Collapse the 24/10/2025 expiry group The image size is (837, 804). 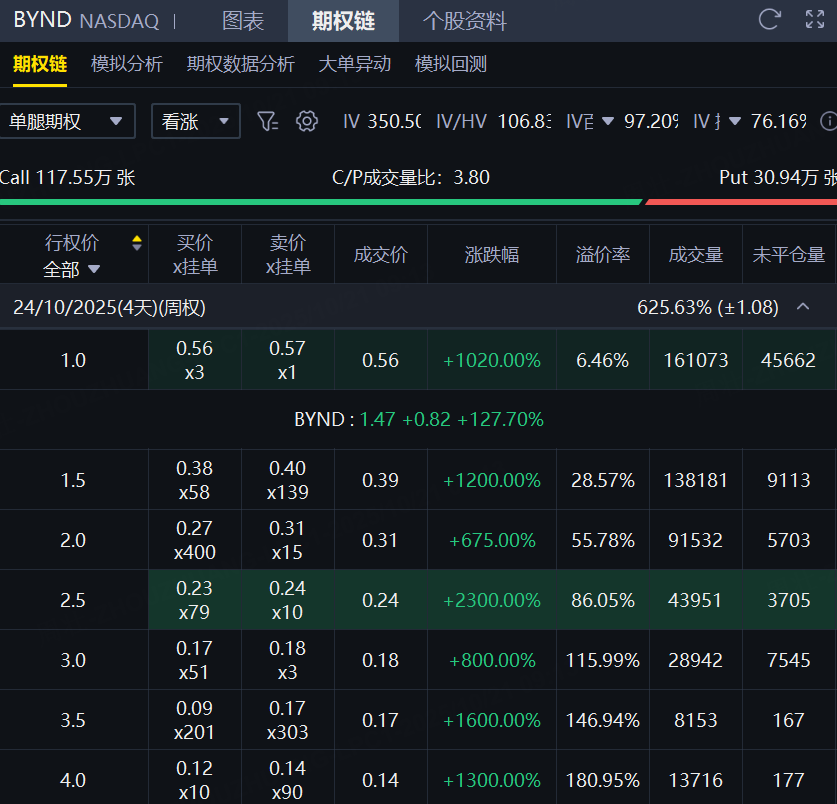pyautogui.click(x=802, y=307)
